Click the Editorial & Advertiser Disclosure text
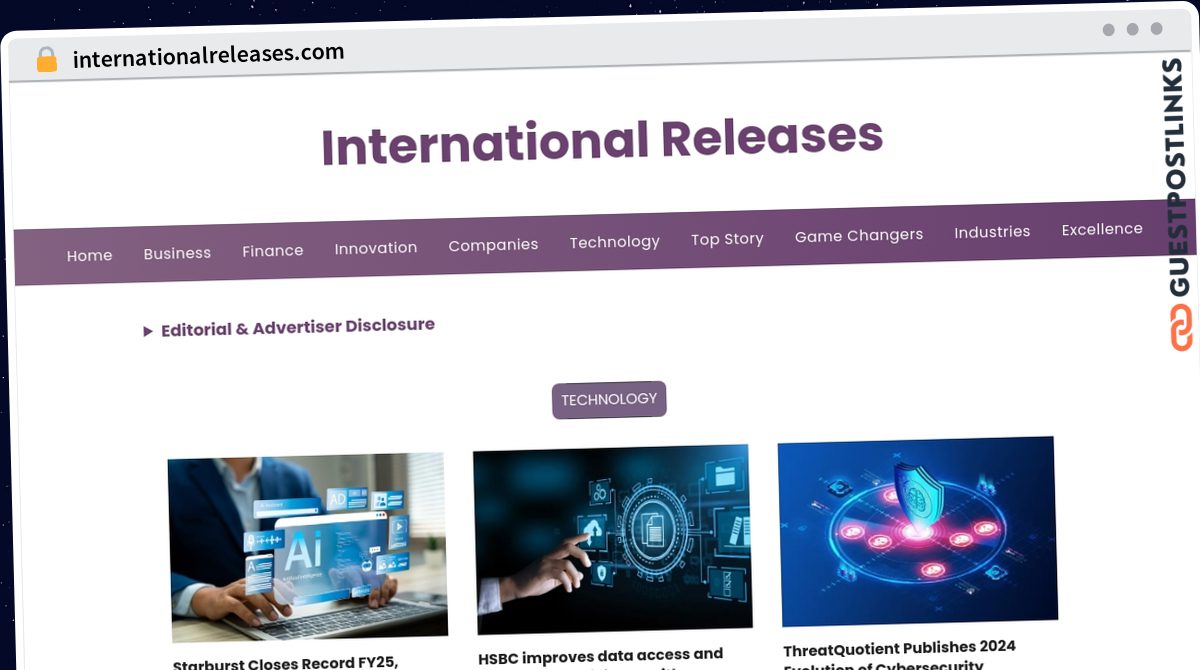 point(298,327)
